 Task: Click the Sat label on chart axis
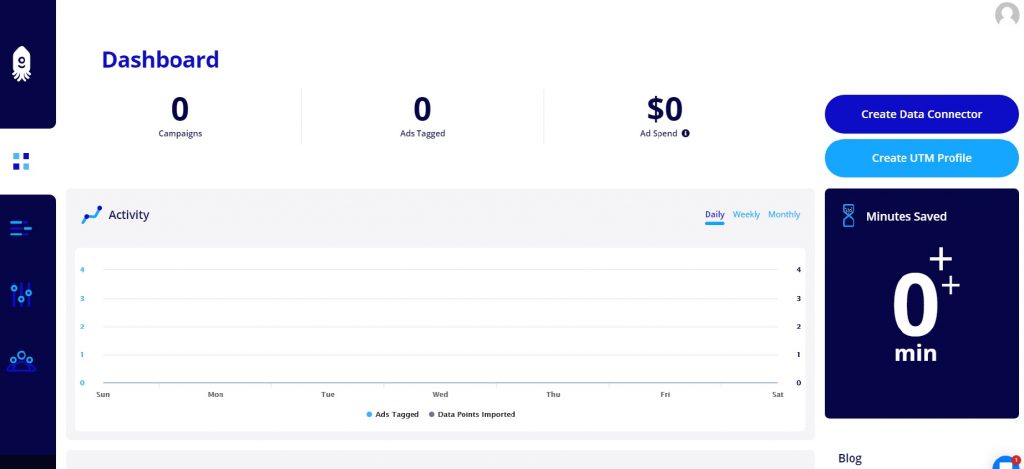click(x=778, y=395)
